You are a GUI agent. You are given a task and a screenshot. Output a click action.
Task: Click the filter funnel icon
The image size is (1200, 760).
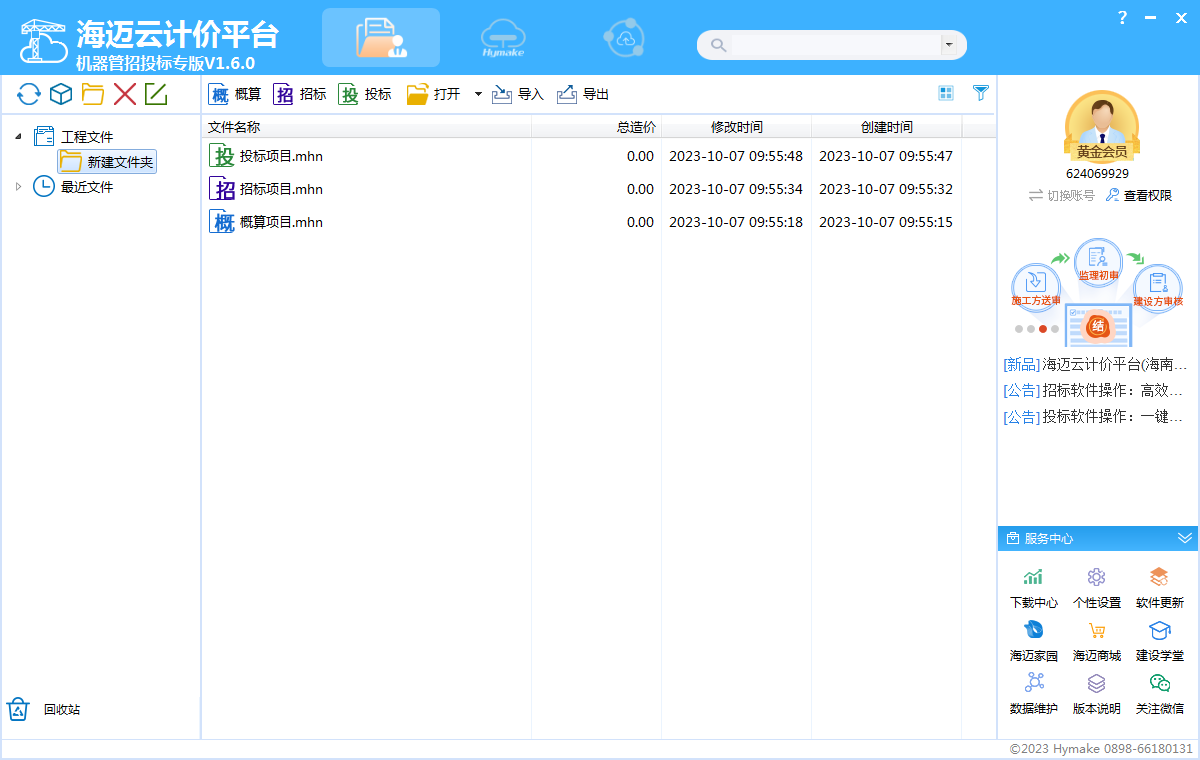click(x=981, y=93)
